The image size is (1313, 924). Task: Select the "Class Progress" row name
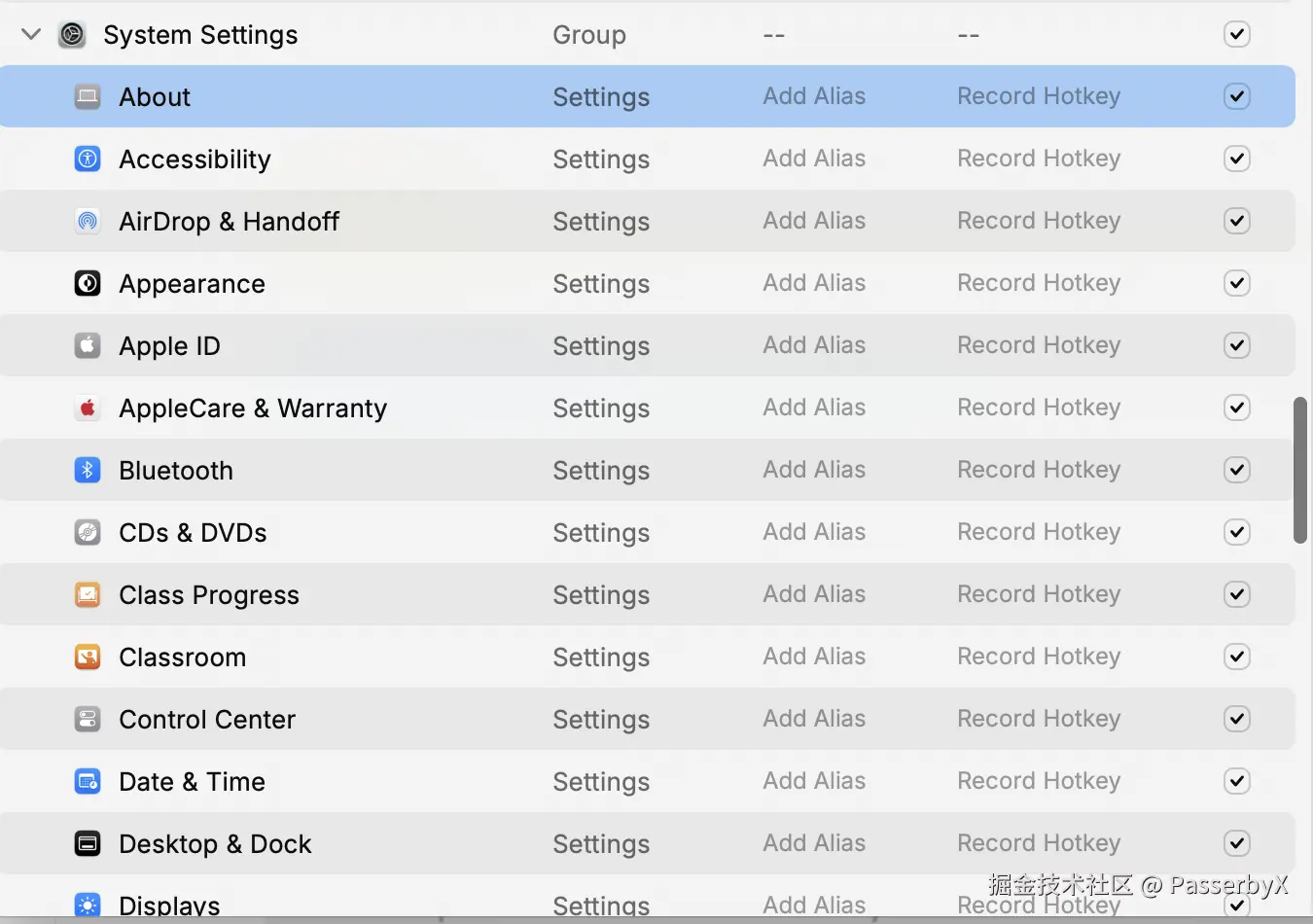coord(209,595)
